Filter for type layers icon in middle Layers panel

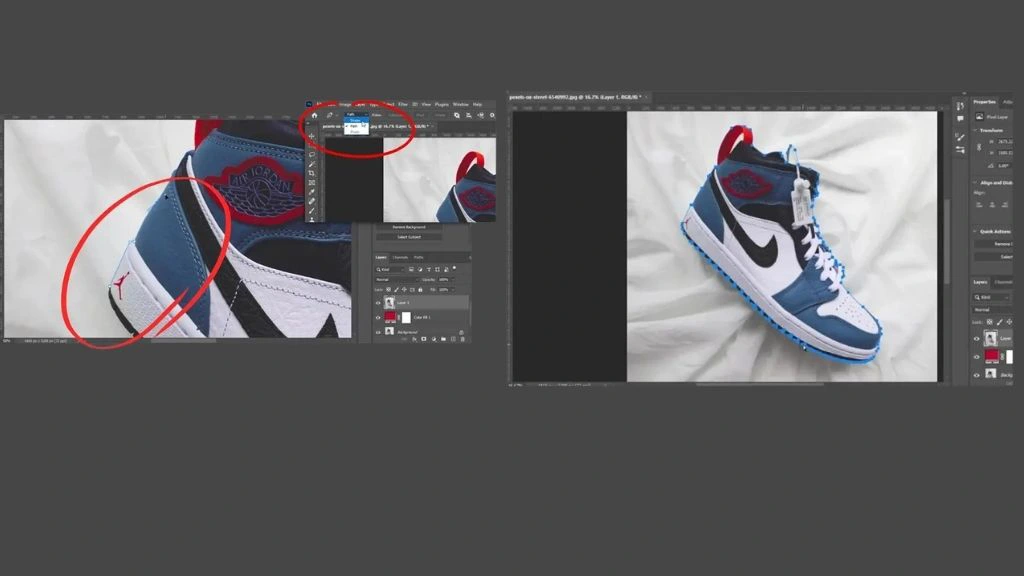(428, 269)
